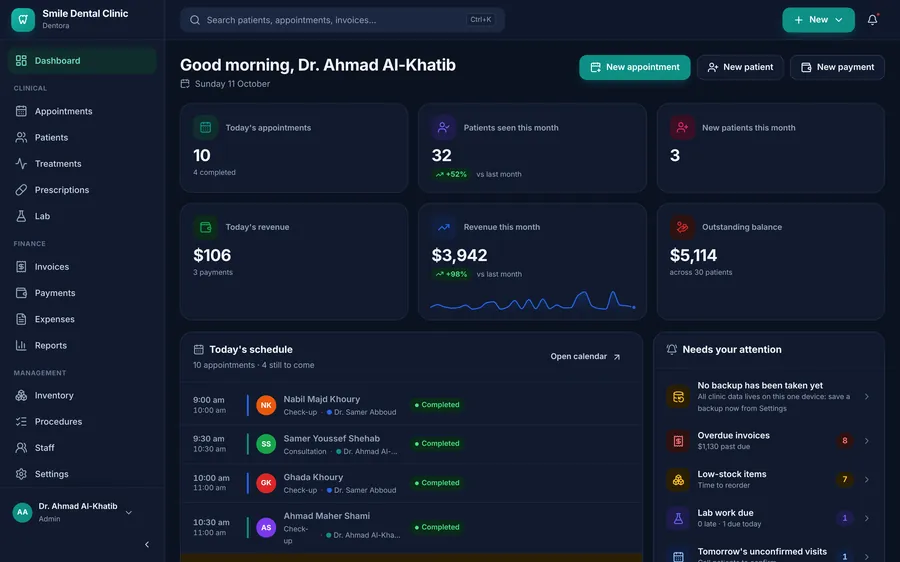Click the Needs your attention bell icon
The height and width of the screenshot is (562, 900).
click(672, 349)
